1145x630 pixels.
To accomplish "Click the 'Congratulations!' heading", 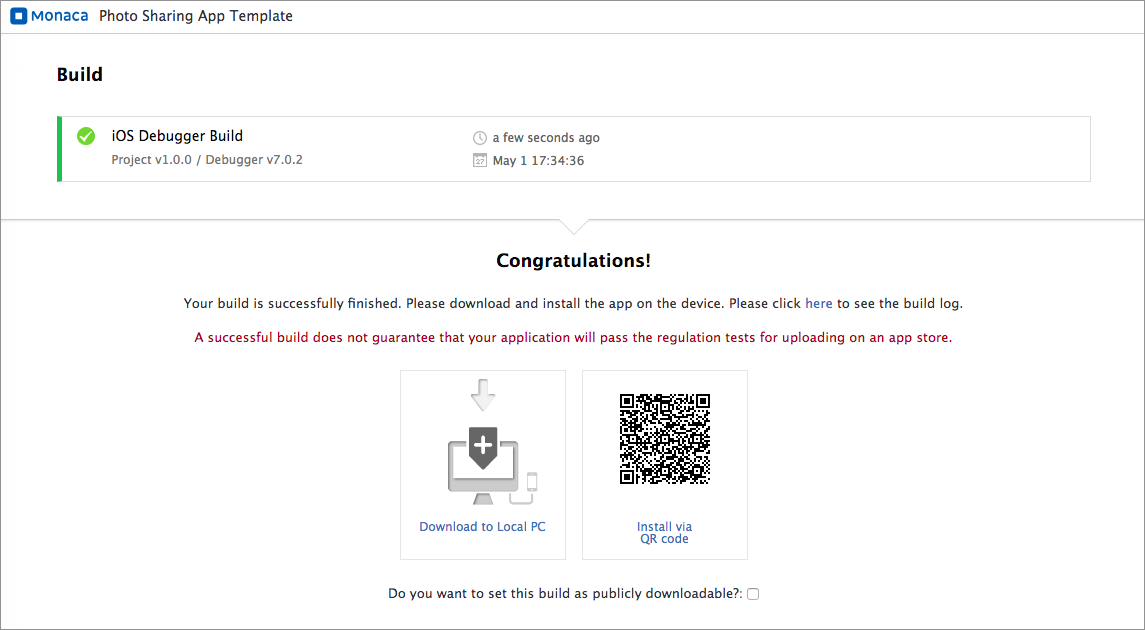I will (573, 261).
